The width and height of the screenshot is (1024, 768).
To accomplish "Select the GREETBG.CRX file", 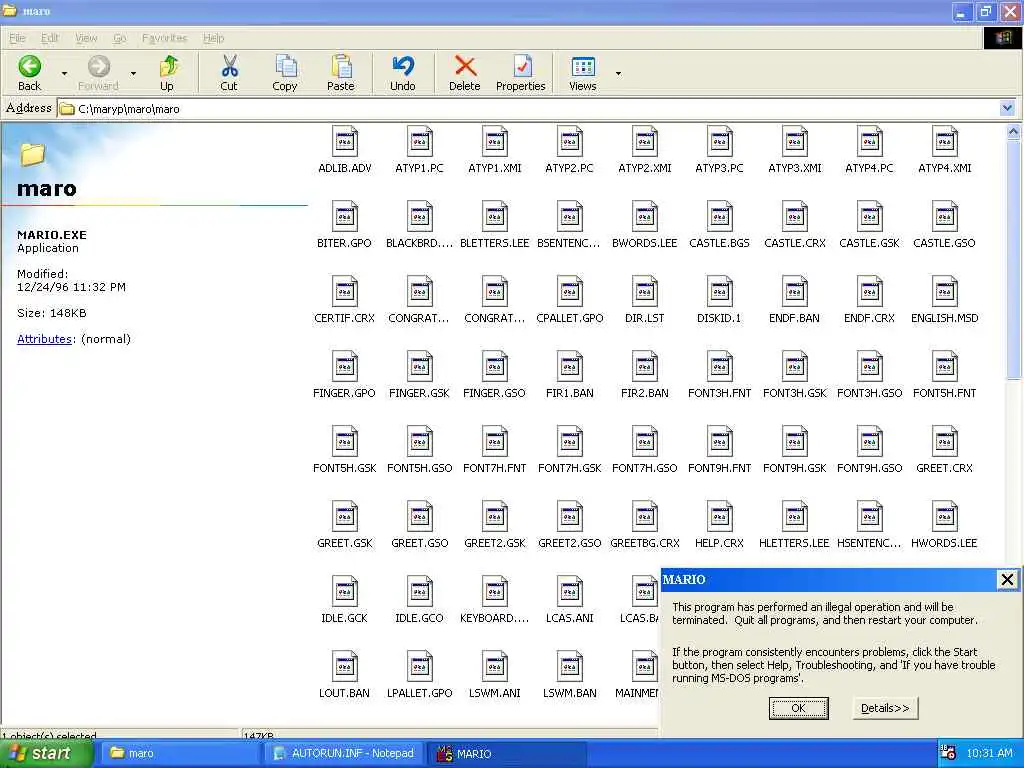I will 645,526.
